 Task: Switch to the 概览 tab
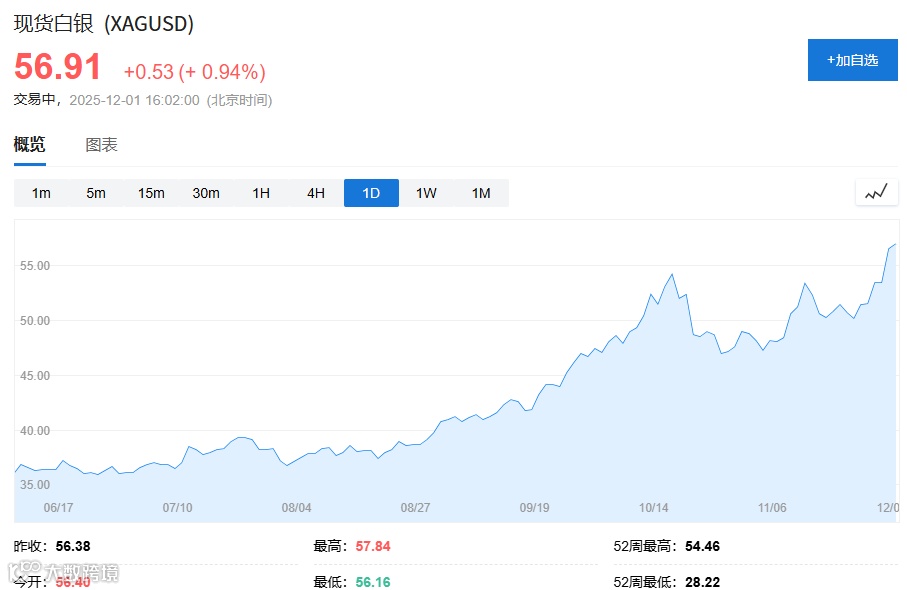[x=30, y=144]
